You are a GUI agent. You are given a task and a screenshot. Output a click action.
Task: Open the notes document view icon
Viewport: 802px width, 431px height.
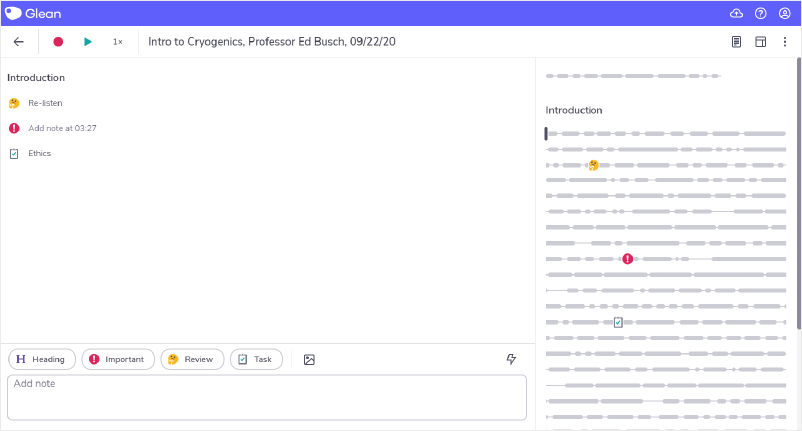pos(737,42)
